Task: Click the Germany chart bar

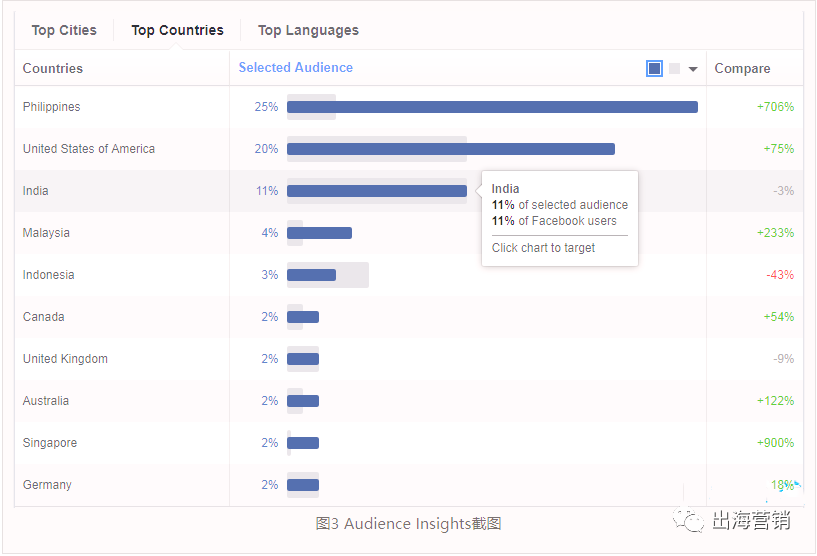Action: (x=303, y=485)
